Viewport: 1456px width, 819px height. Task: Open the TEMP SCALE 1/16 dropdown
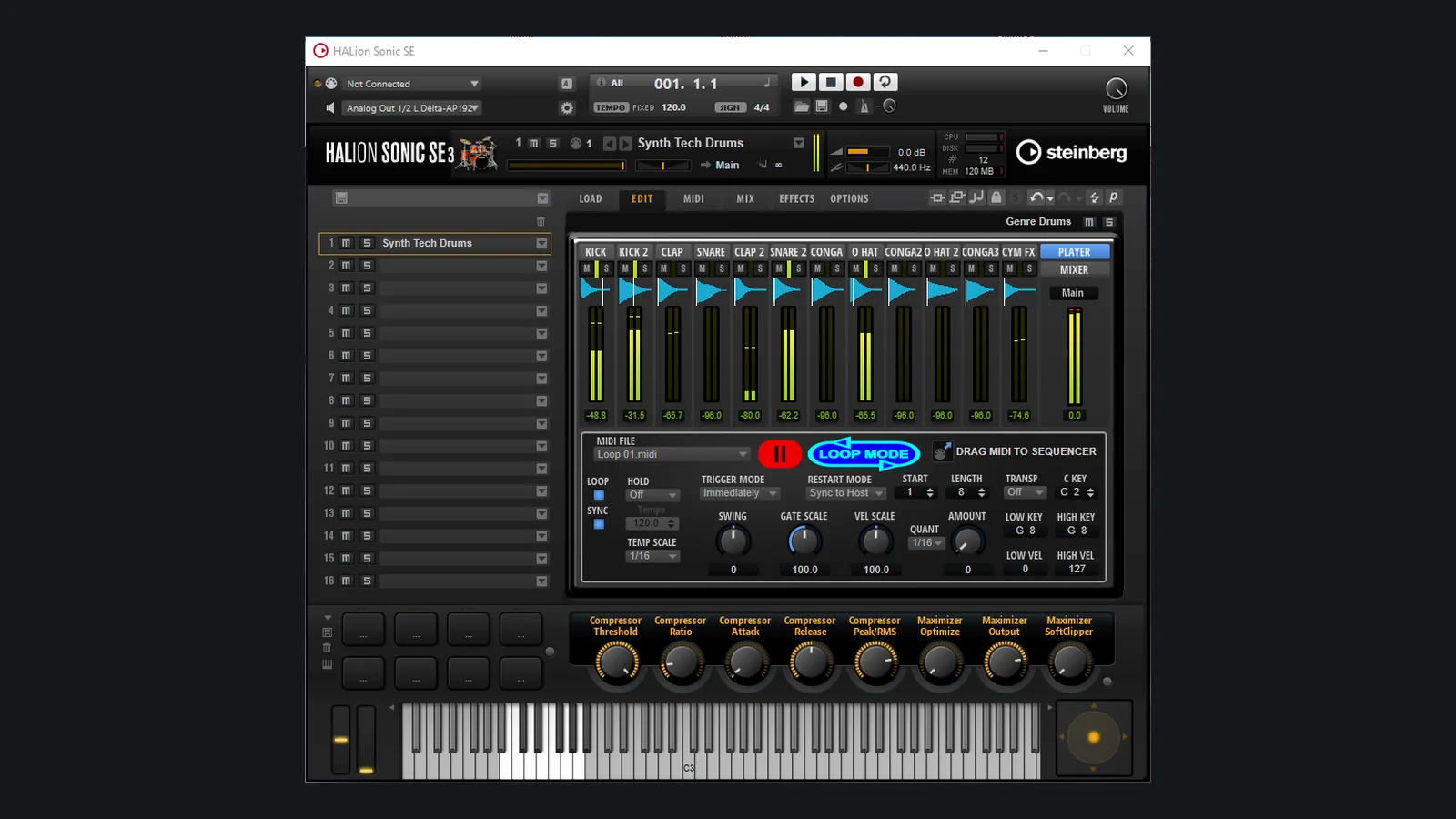tap(652, 556)
